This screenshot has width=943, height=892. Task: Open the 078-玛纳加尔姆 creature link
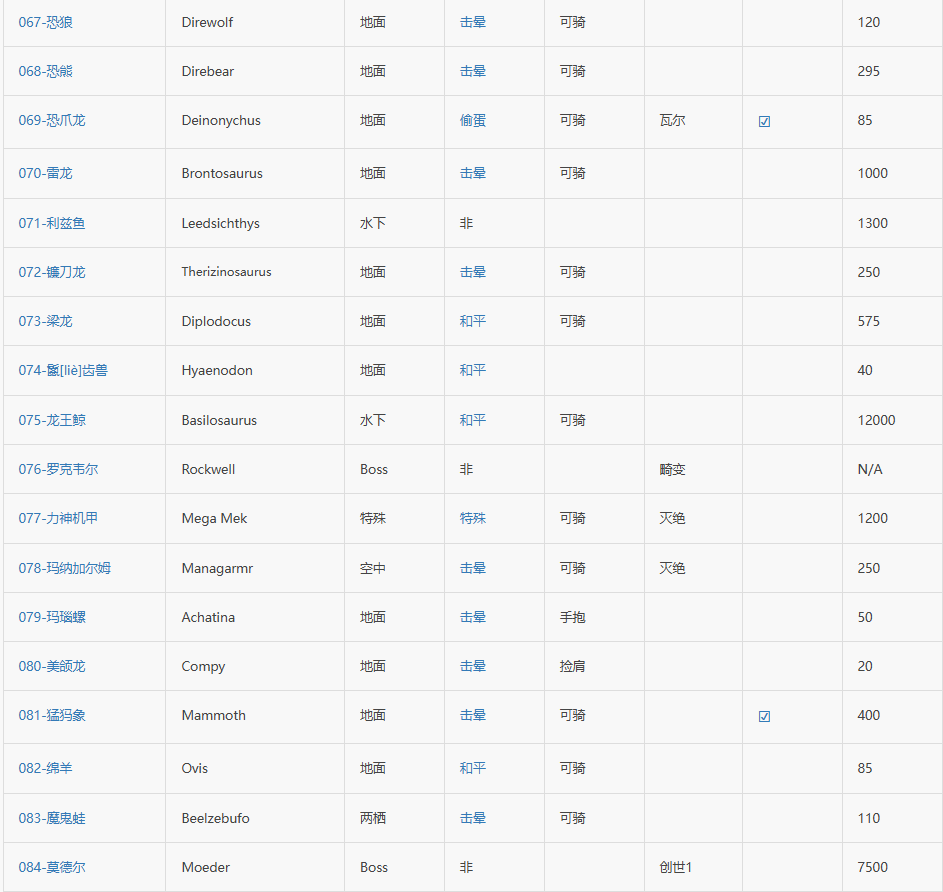point(65,568)
